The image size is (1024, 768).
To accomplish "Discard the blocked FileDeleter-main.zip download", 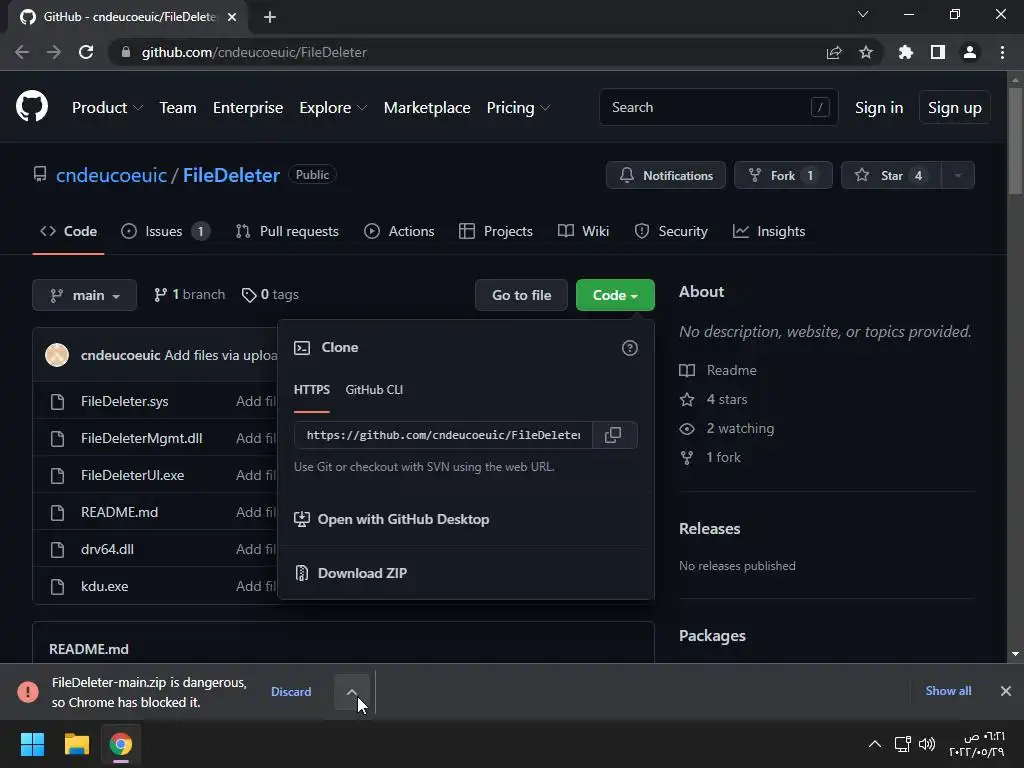I will [291, 692].
